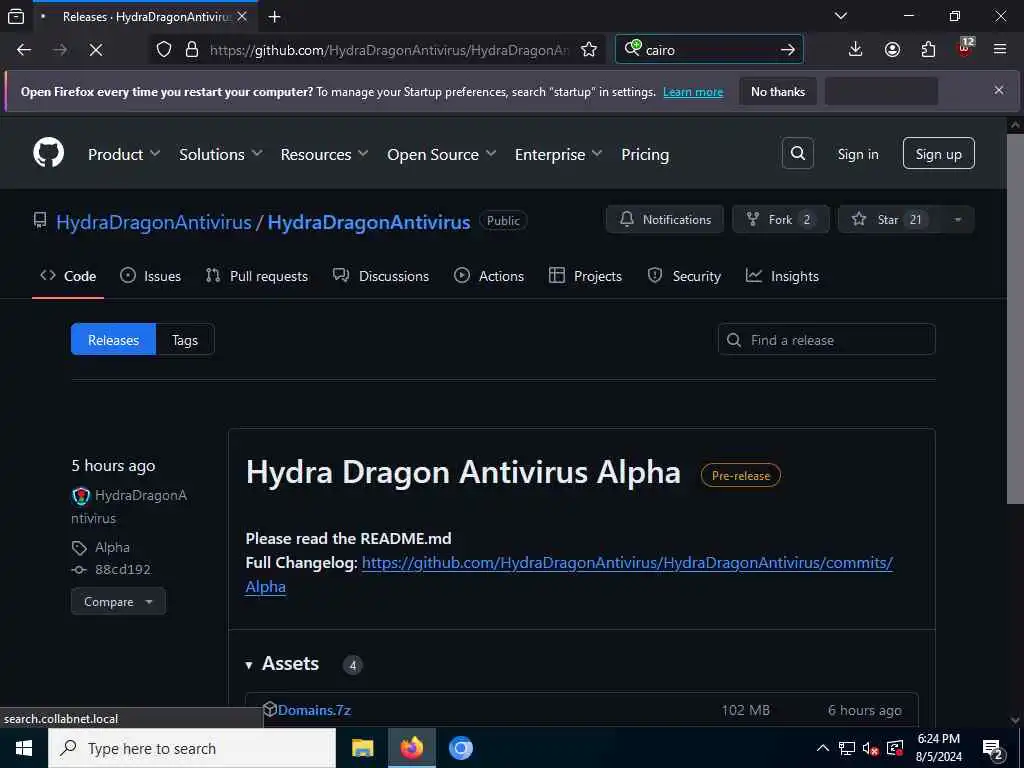Open the Security tab
This screenshot has width=1024, height=768.
click(684, 276)
